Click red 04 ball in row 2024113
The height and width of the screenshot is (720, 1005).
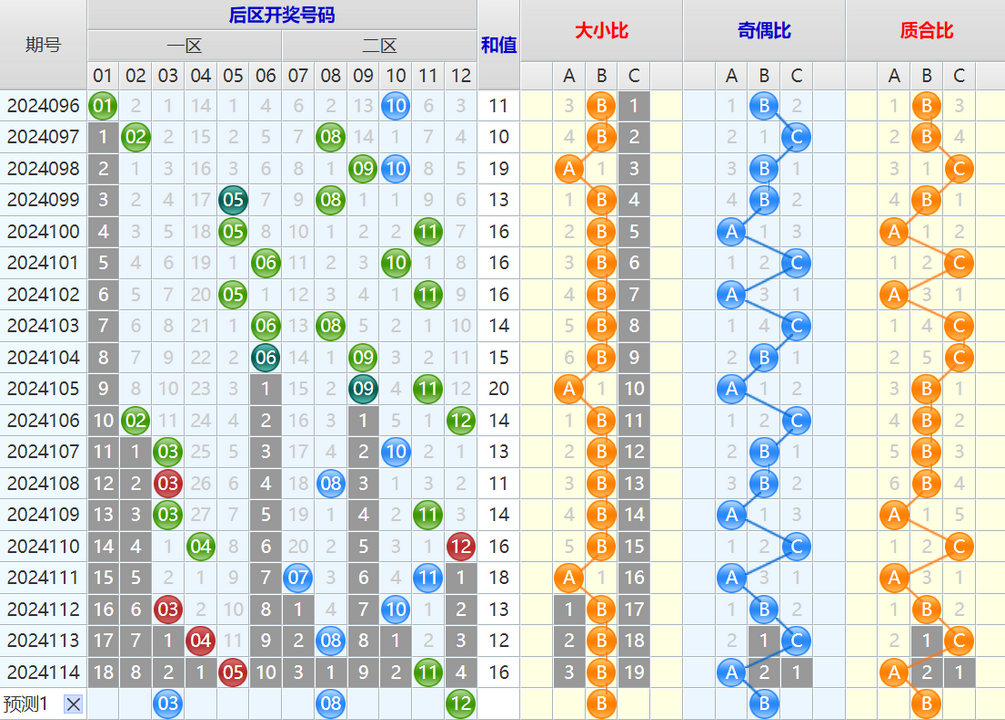point(201,640)
